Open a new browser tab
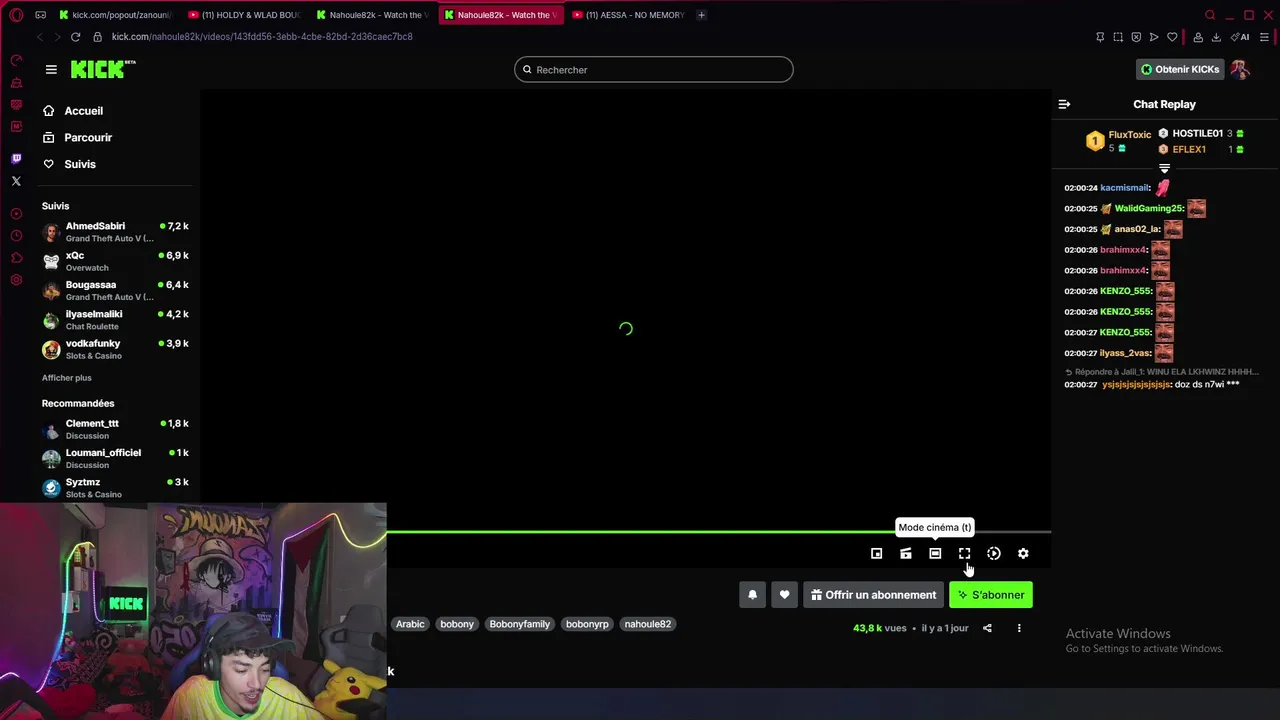This screenshot has width=1280, height=720. [x=701, y=15]
